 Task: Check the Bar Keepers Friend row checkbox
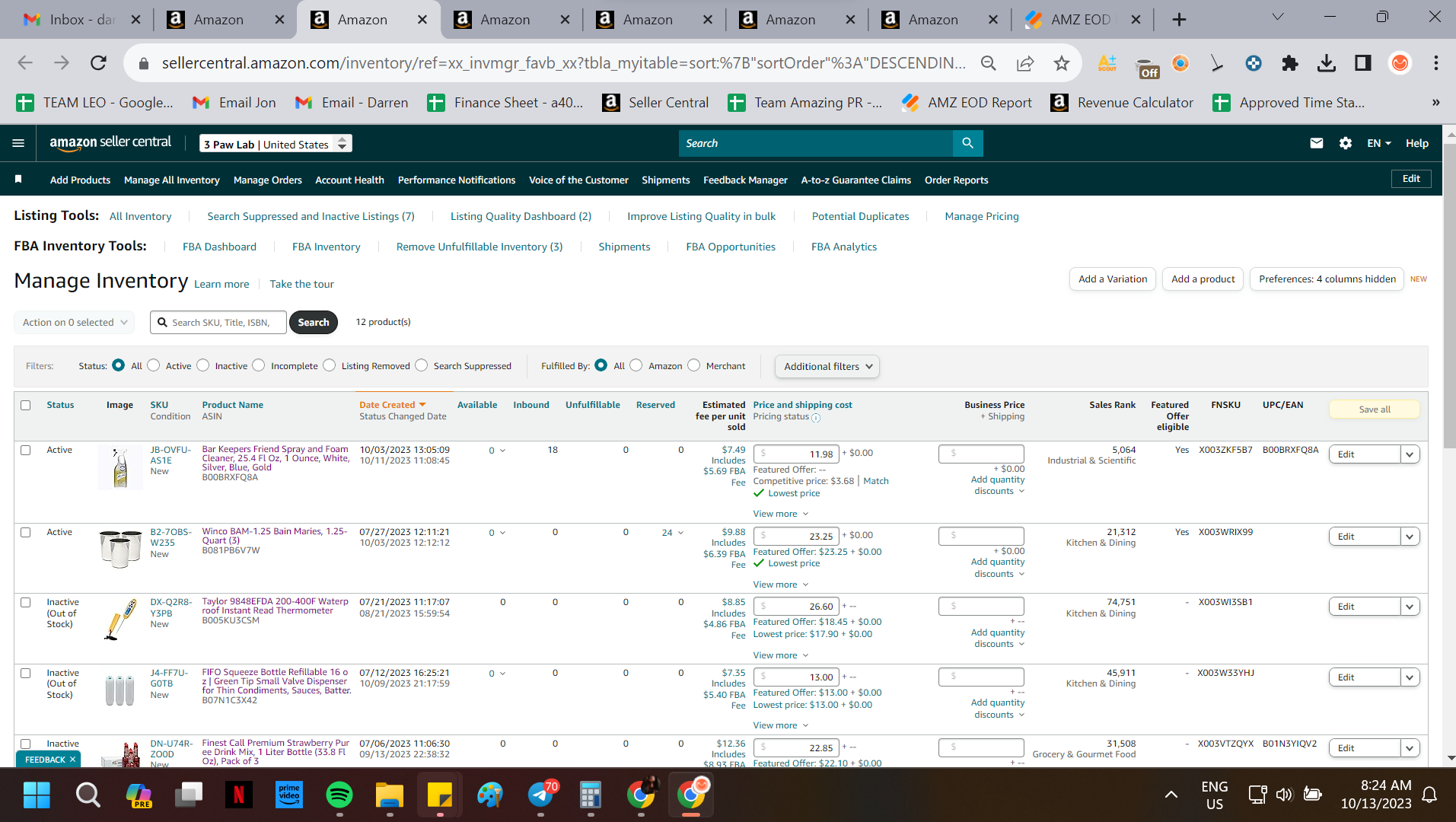click(x=26, y=450)
